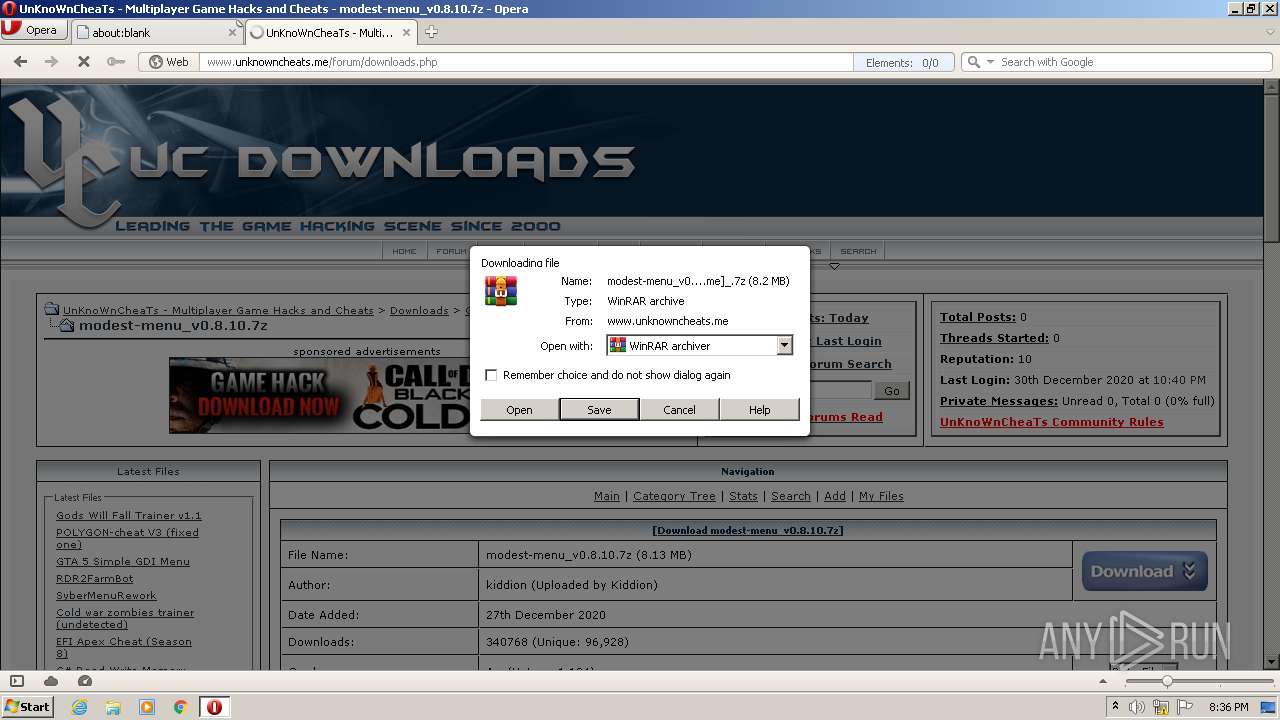Open the Main navigation link
1280x720 pixels.
pos(607,496)
